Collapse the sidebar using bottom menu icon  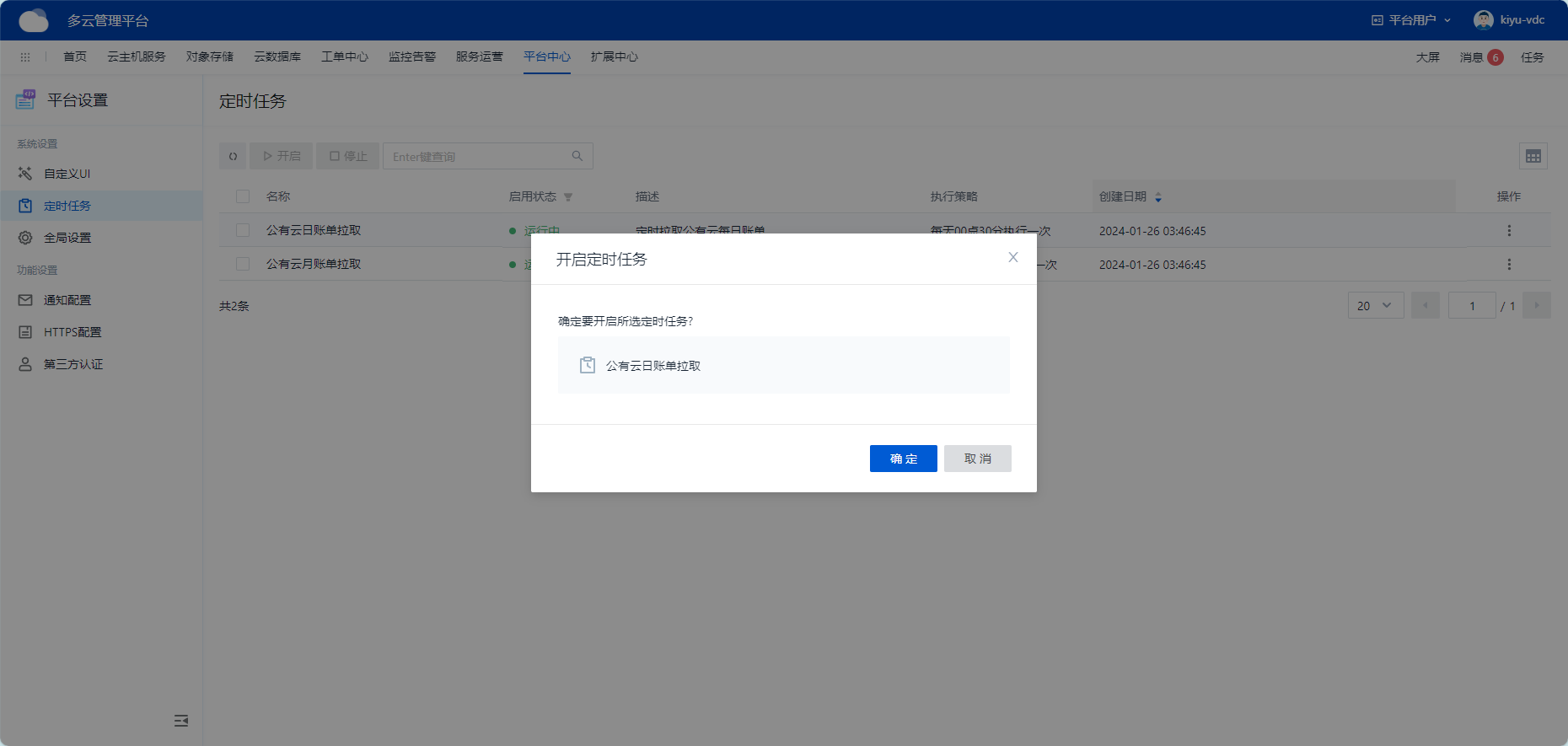click(181, 721)
